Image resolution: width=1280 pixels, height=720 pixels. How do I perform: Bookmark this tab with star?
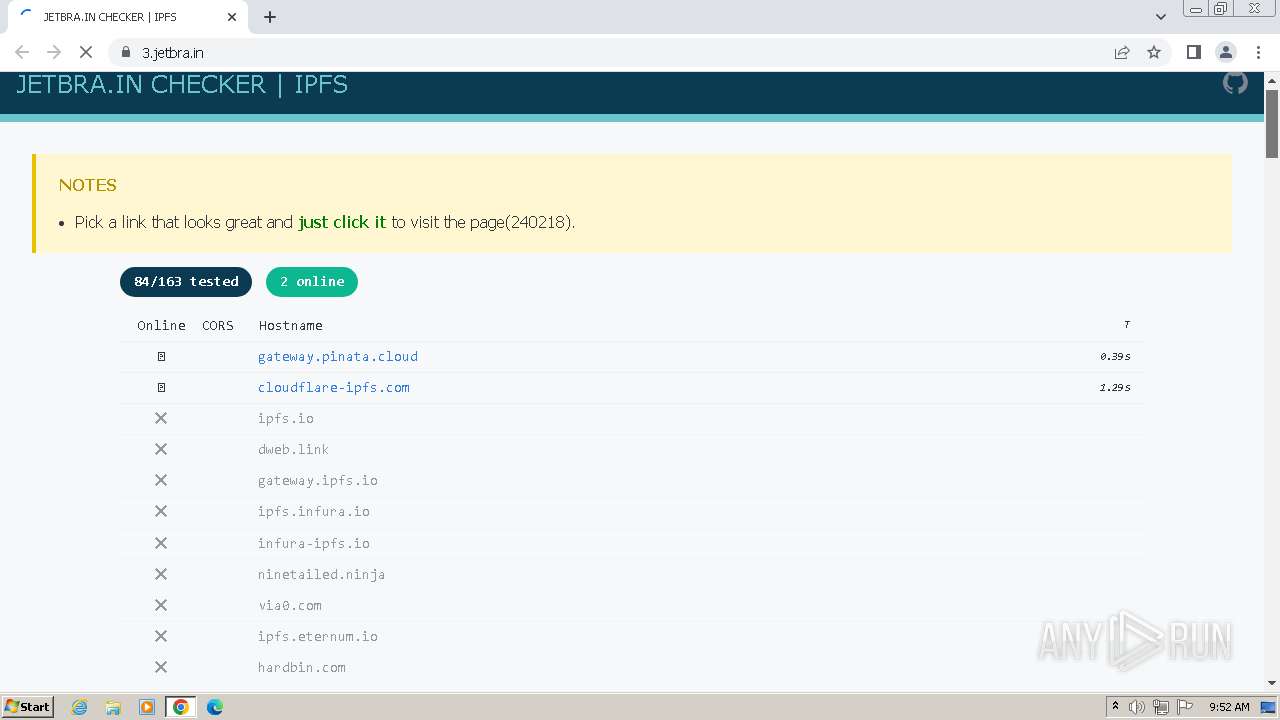(1154, 52)
